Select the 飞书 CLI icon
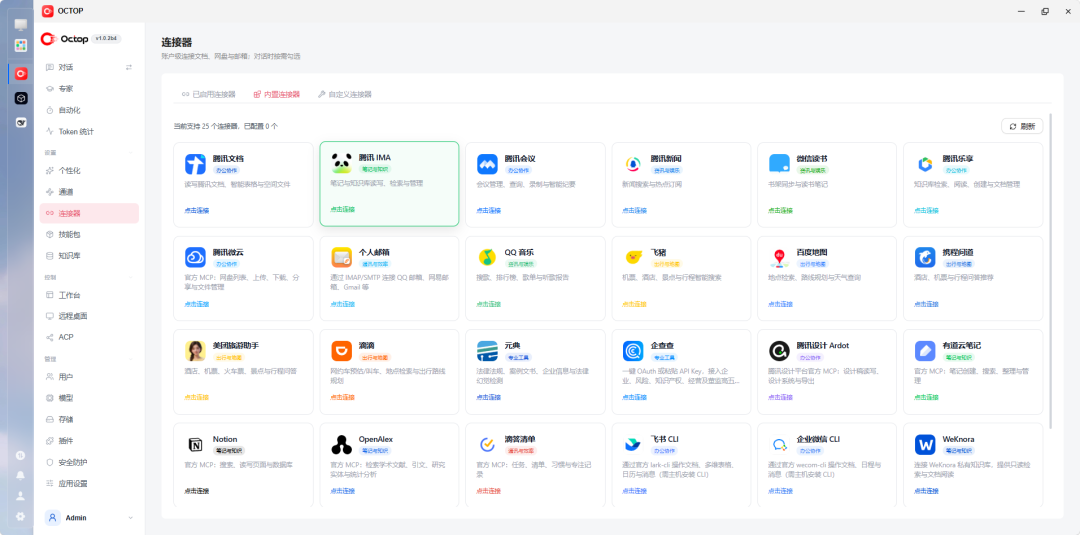The height and width of the screenshot is (535, 1080). tap(634, 445)
